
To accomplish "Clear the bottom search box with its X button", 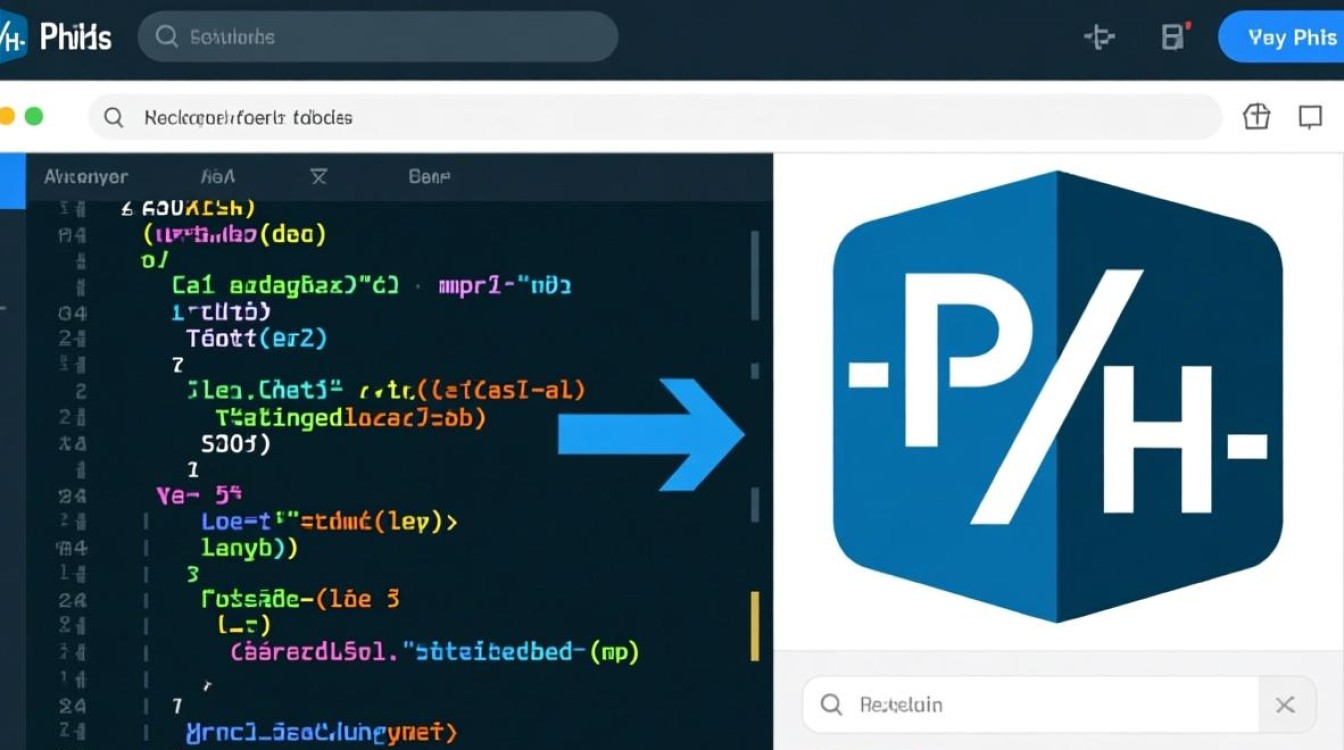I will tap(1285, 705).
